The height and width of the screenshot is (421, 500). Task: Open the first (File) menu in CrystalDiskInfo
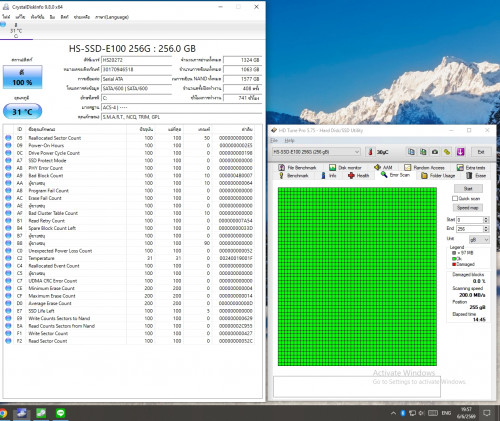click(6, 17)
